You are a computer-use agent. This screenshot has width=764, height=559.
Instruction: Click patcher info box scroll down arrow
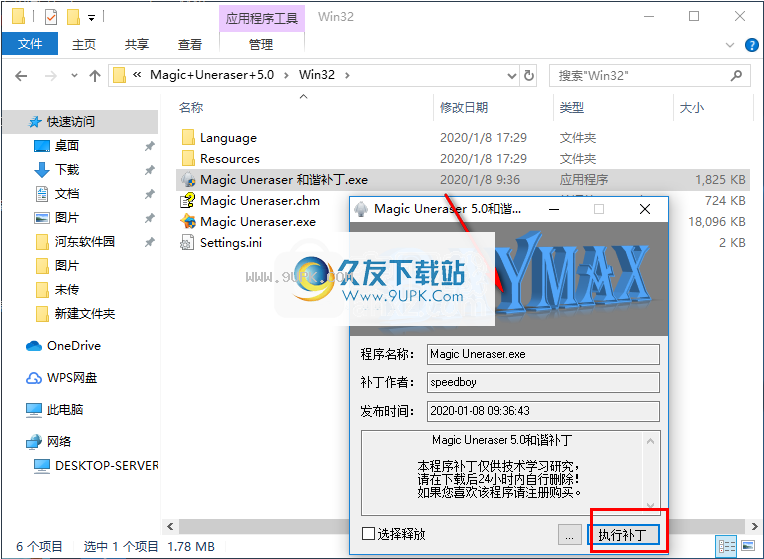pyautogui.click(x=650, y=505)
